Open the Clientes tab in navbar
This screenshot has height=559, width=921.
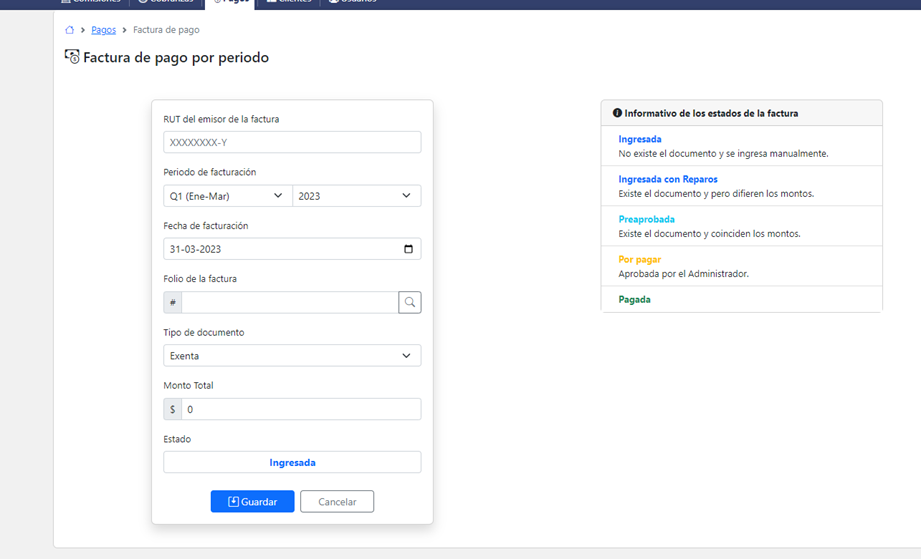pos(290,2)
